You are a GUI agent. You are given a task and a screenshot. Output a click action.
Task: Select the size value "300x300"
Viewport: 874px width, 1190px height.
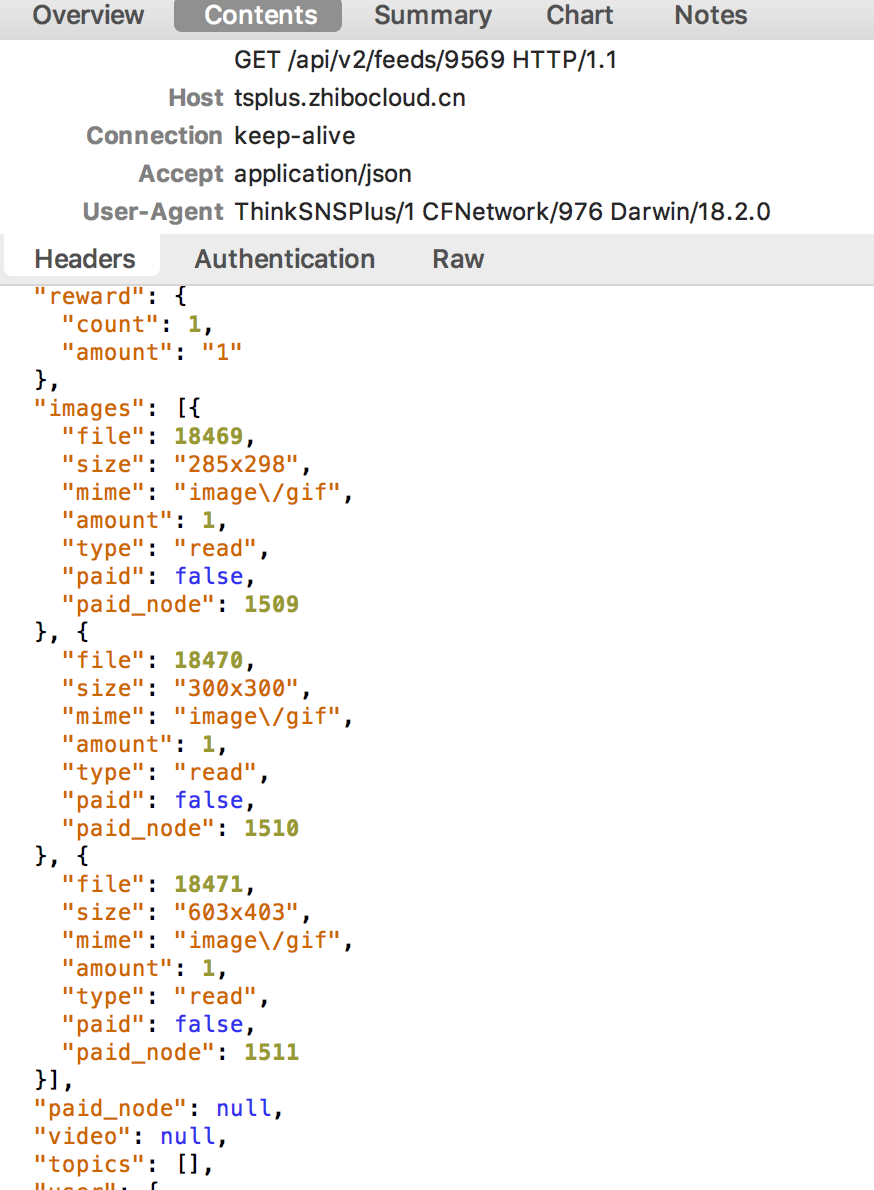point(236,688)
